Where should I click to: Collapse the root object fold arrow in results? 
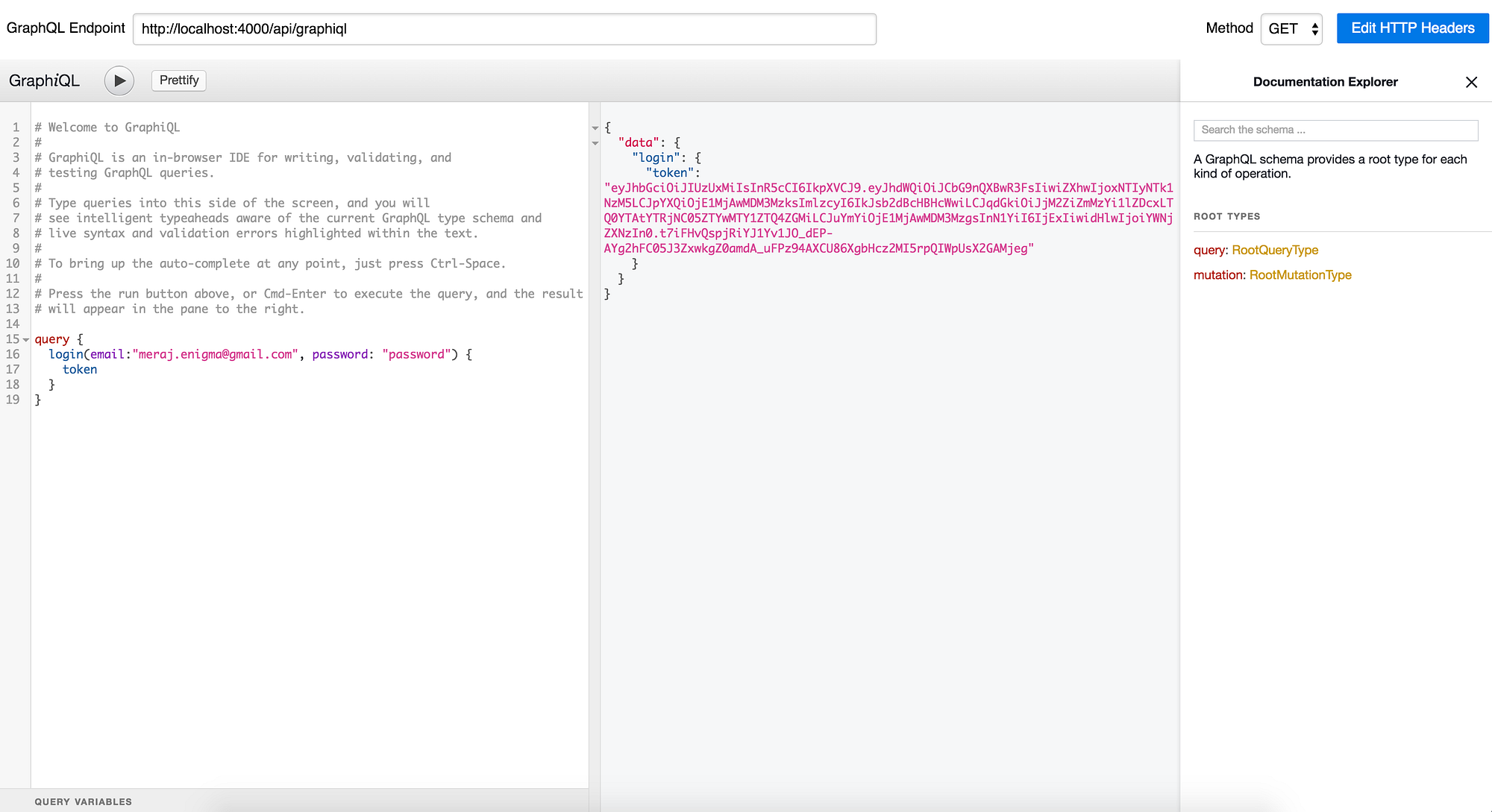tap(595, 128)
